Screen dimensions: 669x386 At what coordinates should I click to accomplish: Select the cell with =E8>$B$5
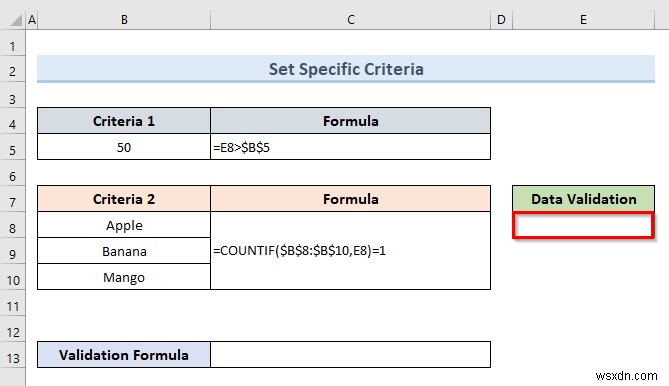(350, 147)
